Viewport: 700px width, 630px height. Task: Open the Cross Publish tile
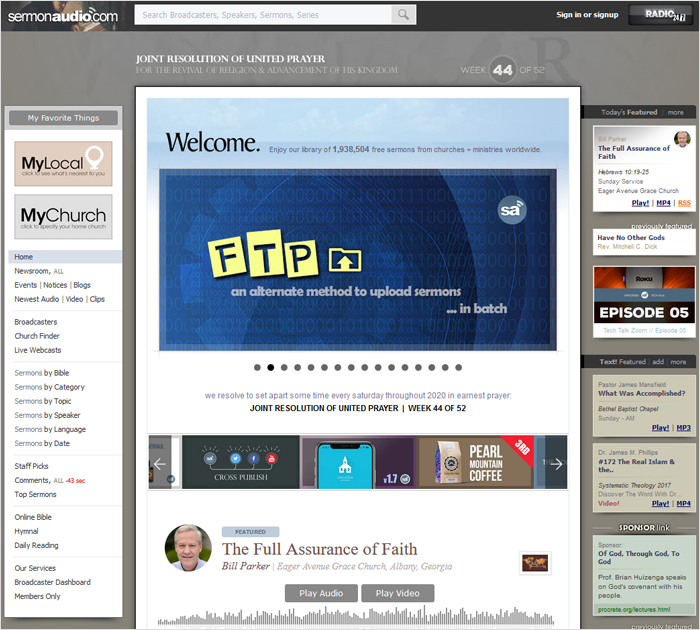pyautogui.click(x=241, y=462)
